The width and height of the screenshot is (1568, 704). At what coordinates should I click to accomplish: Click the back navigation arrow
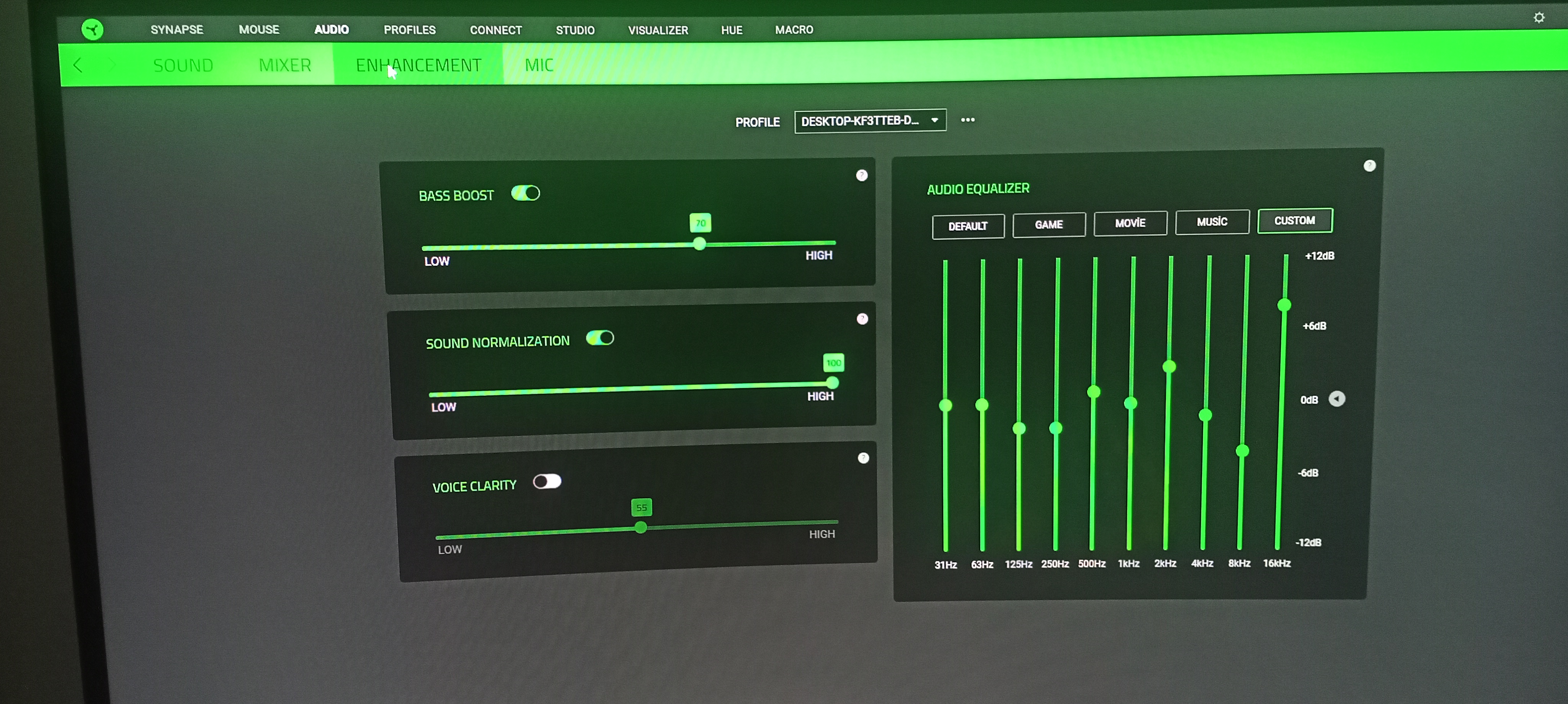pos(77,65)
